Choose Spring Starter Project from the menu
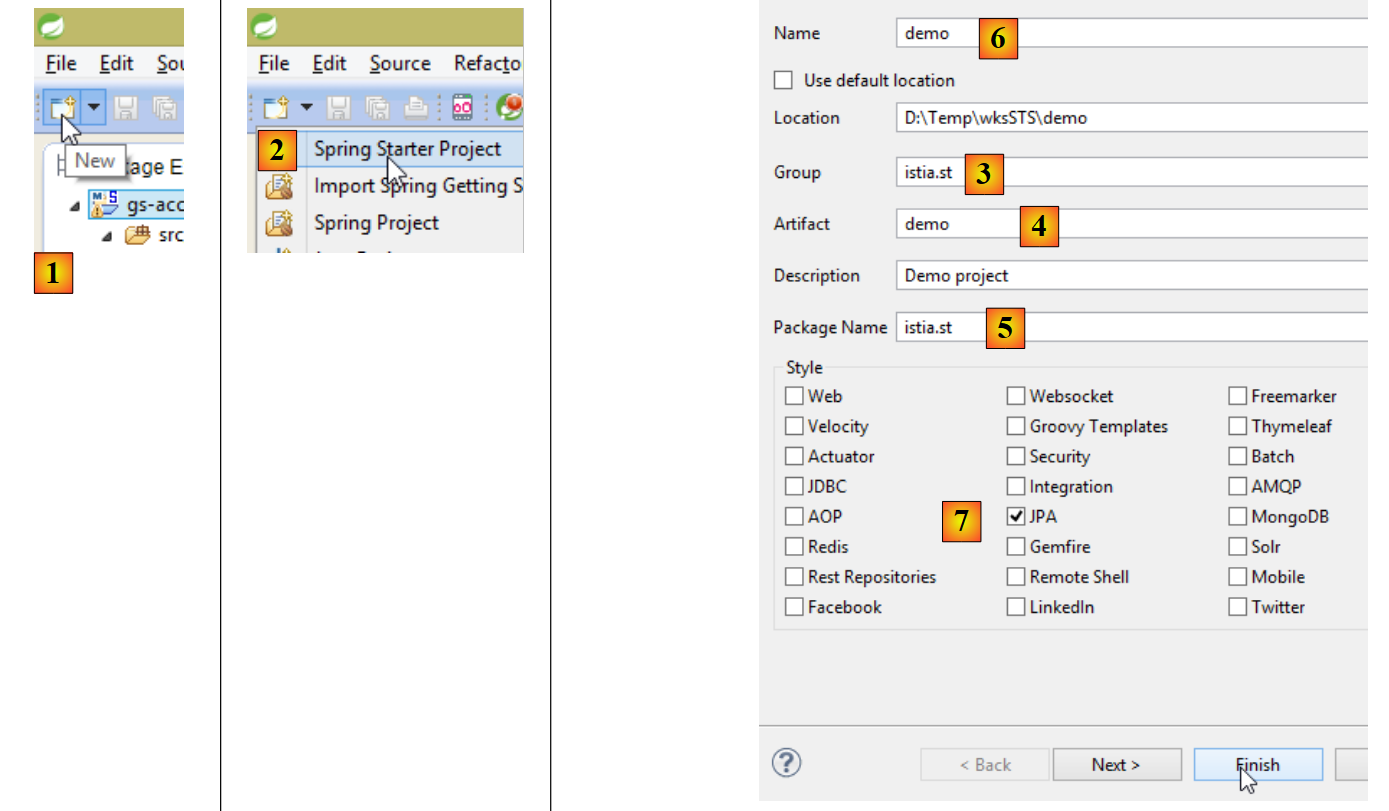The height and width of the screenshot is (811, 1389). coord(407,149)
